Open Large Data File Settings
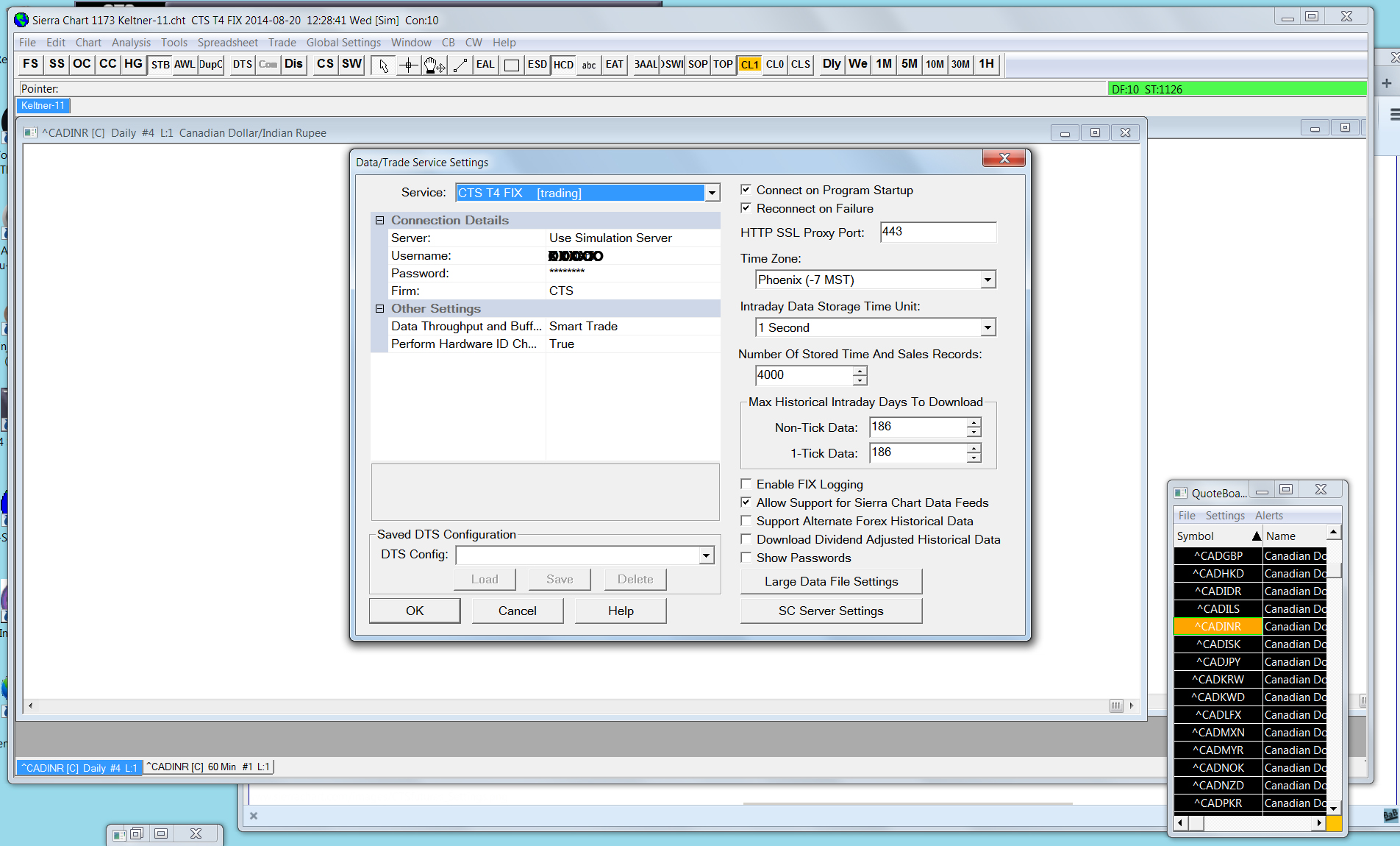Viewport: 1400px width, 846px height. [831, 581]
